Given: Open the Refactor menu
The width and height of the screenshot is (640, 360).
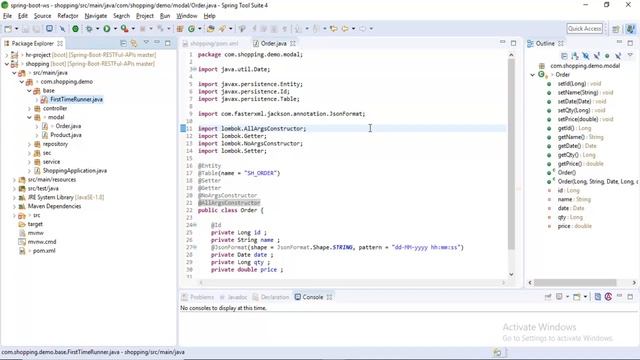Looking at the screenshot, I should [x=68, y=16].
